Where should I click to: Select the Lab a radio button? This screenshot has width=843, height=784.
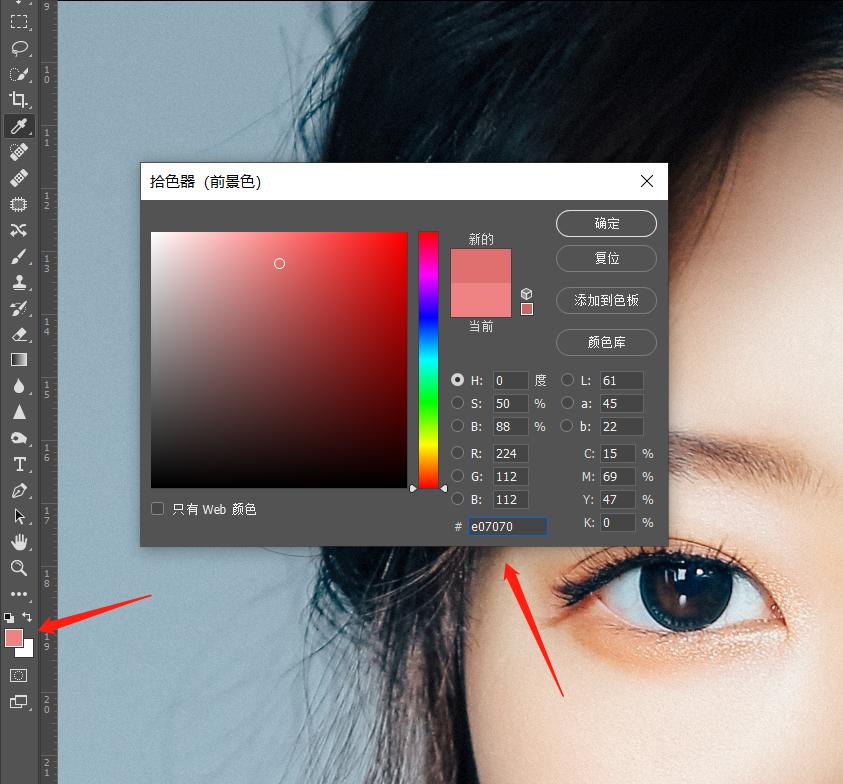point(567,403)
